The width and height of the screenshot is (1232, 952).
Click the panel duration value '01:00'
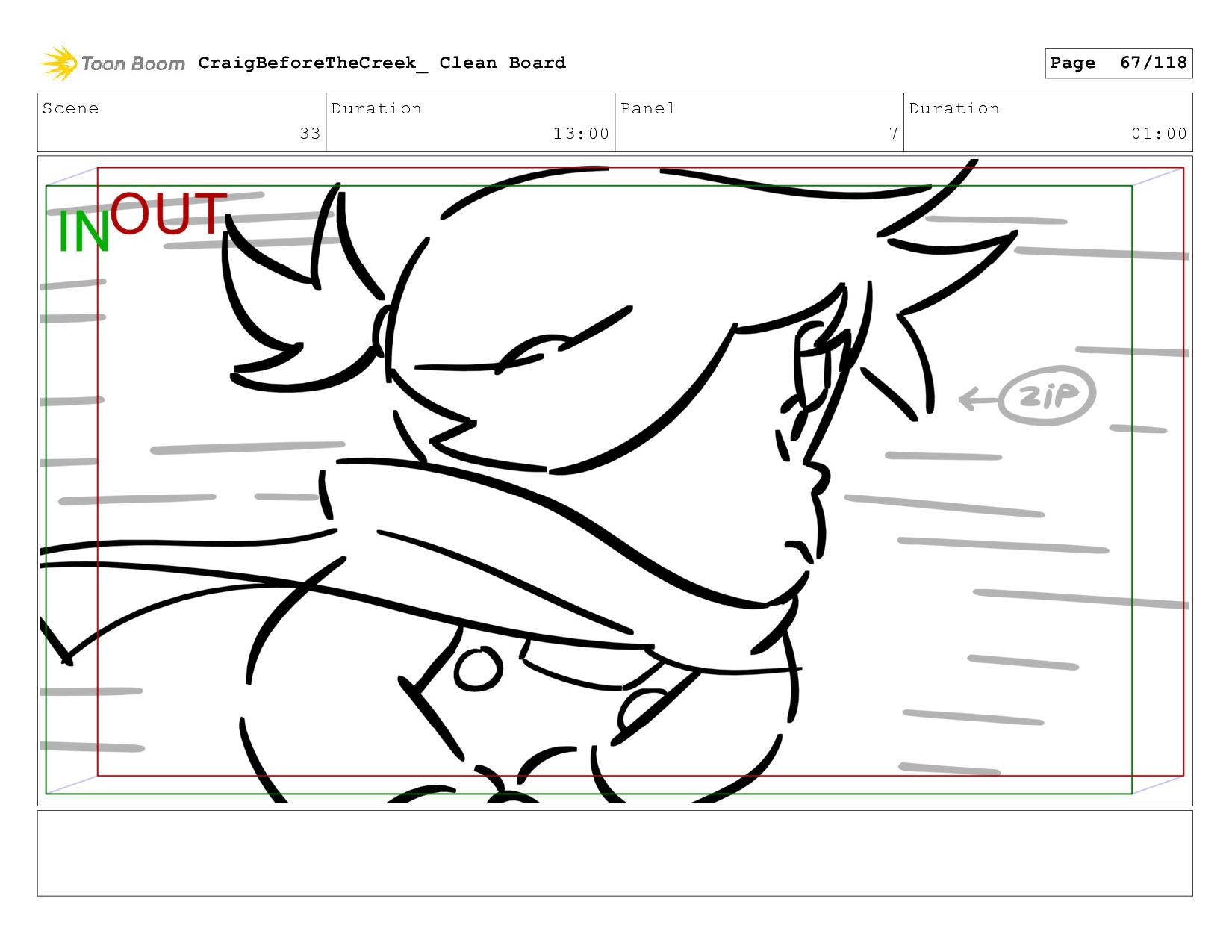[1159, 134]
